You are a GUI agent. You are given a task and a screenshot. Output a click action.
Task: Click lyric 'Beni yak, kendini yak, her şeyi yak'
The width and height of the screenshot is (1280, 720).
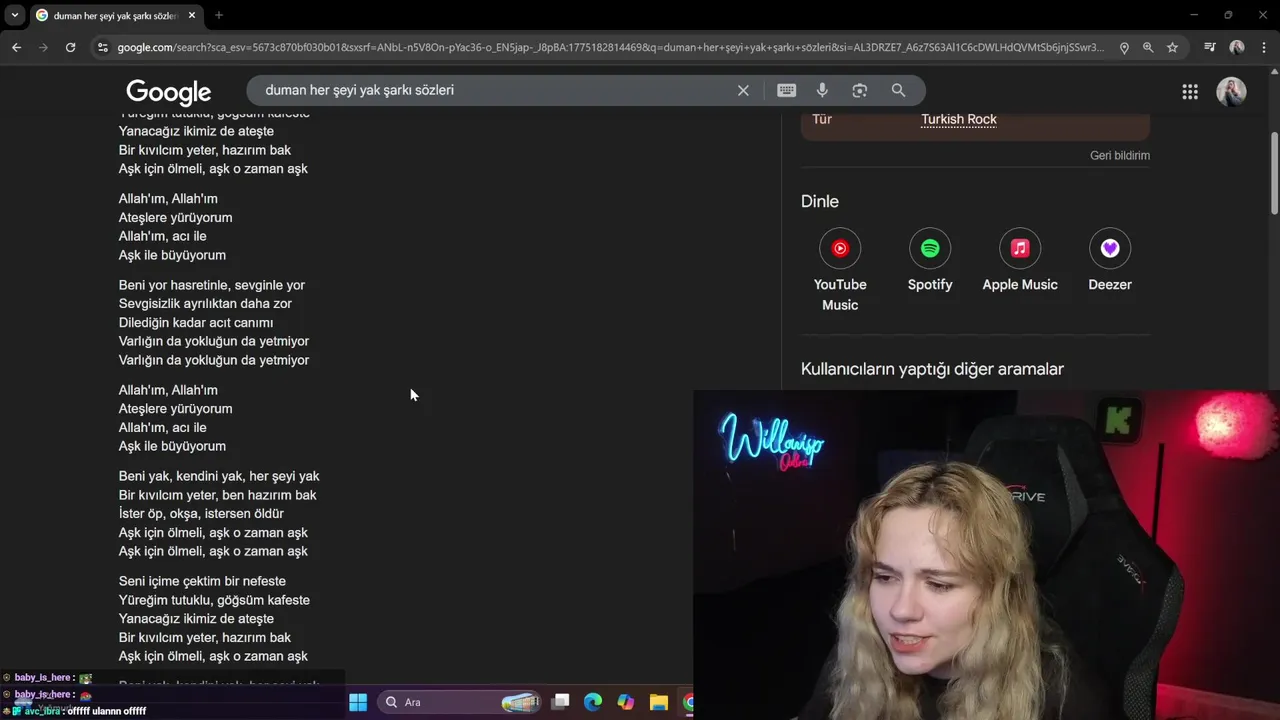(219, 476)
